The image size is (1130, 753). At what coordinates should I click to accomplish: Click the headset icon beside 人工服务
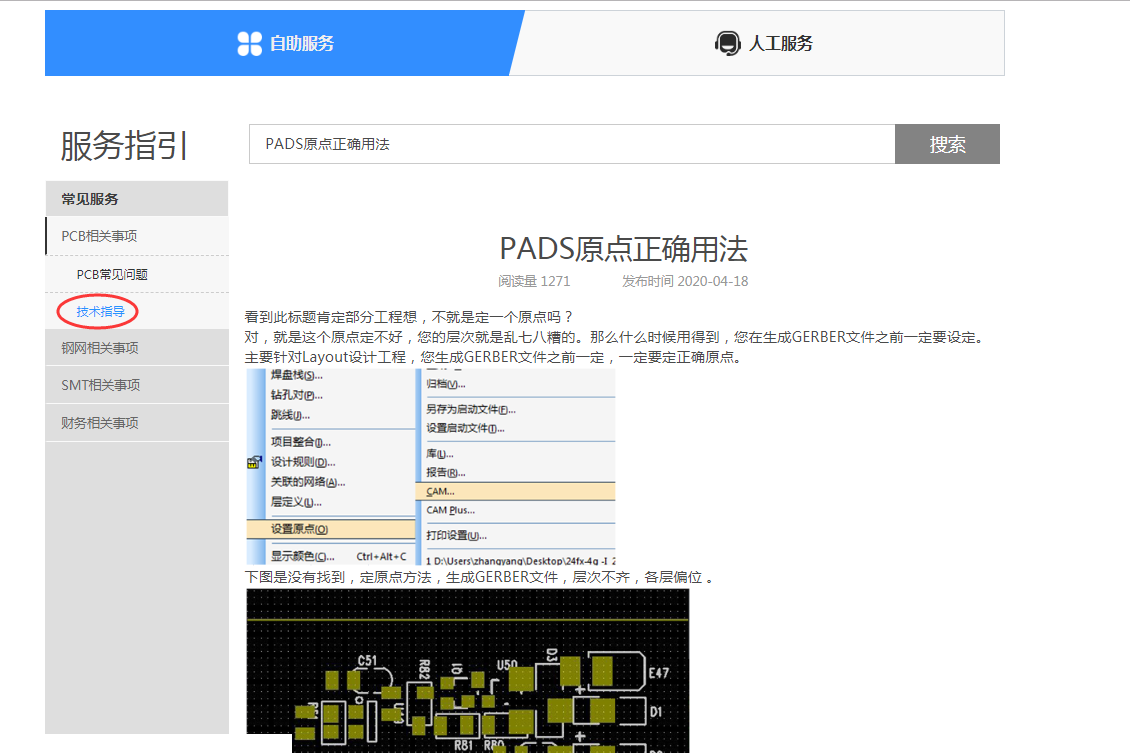(727, 43)
